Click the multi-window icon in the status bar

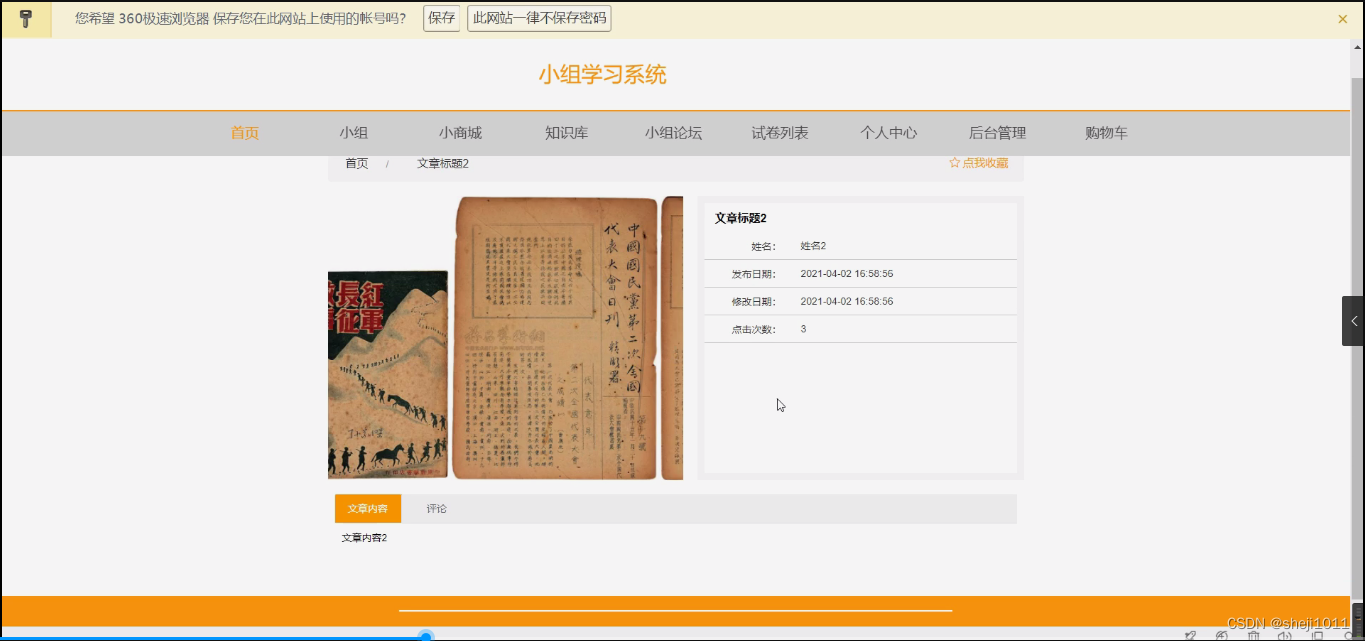[x=1317, y=636]
